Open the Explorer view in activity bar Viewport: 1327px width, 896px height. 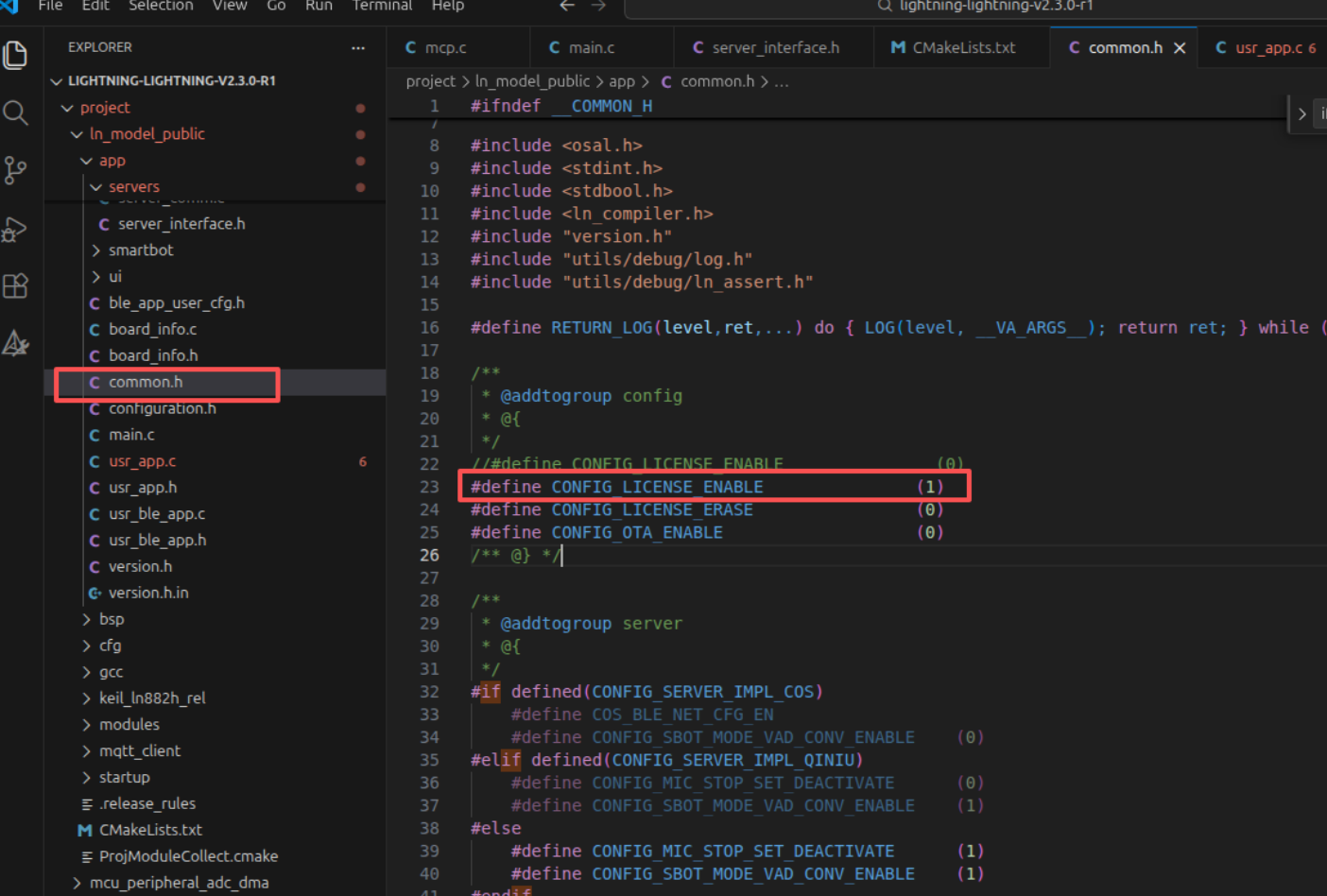15,56
